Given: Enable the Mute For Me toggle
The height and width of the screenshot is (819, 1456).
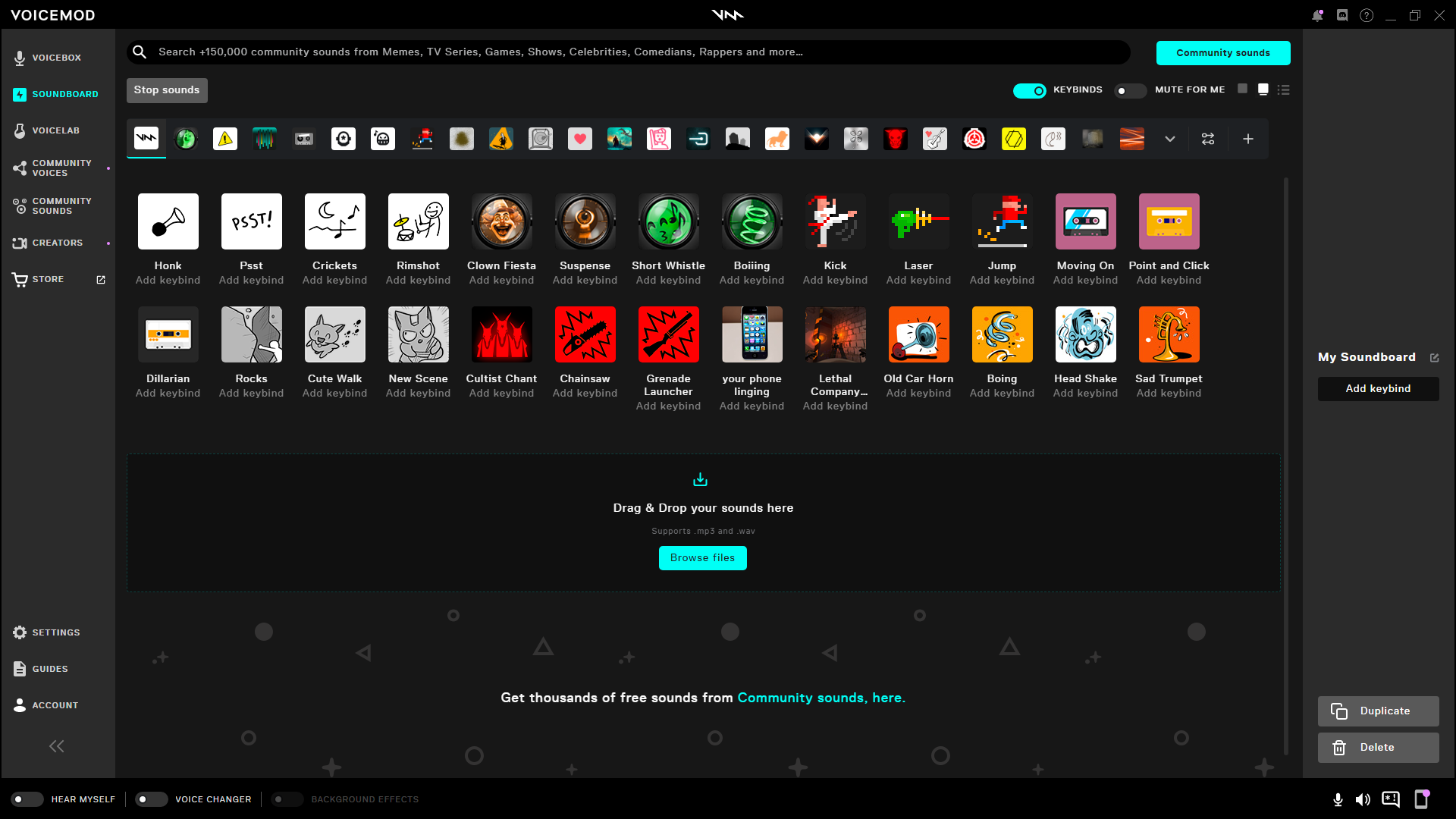Looking at the screenshot, I should pyautogui.click(x=1130, y=90).
